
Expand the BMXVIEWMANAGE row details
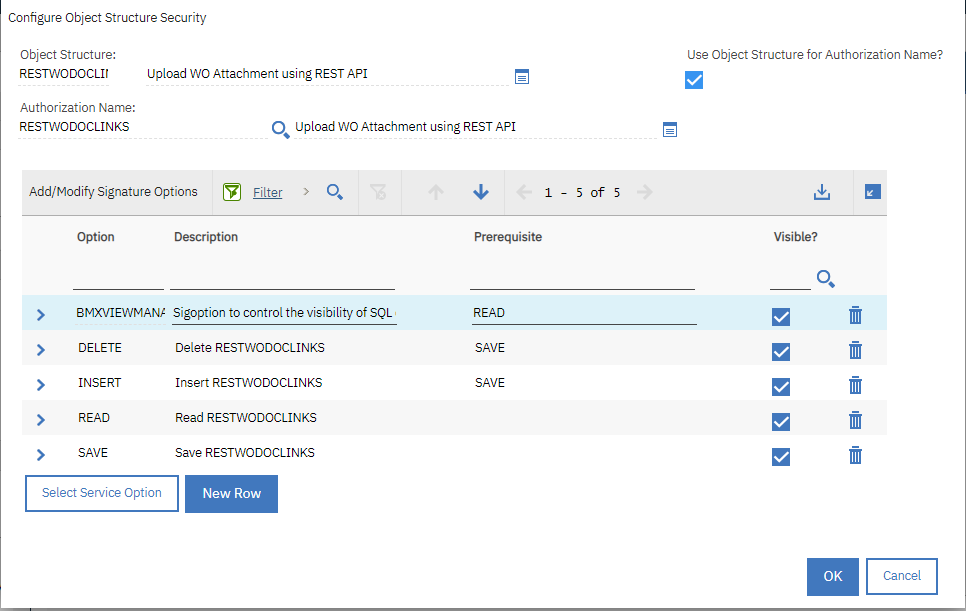point(40,312)
